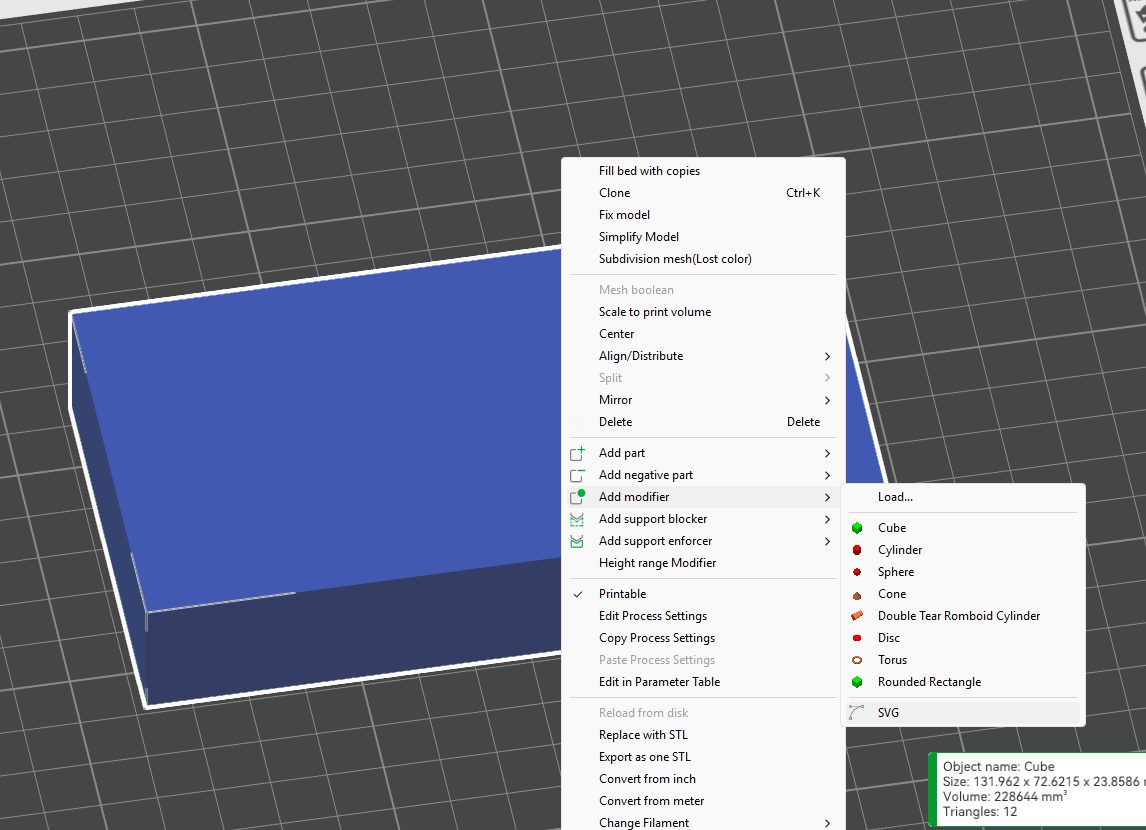1146x830 pixels.
Task: Choose the red Cylinder shape icon
Action: (857, 550)
